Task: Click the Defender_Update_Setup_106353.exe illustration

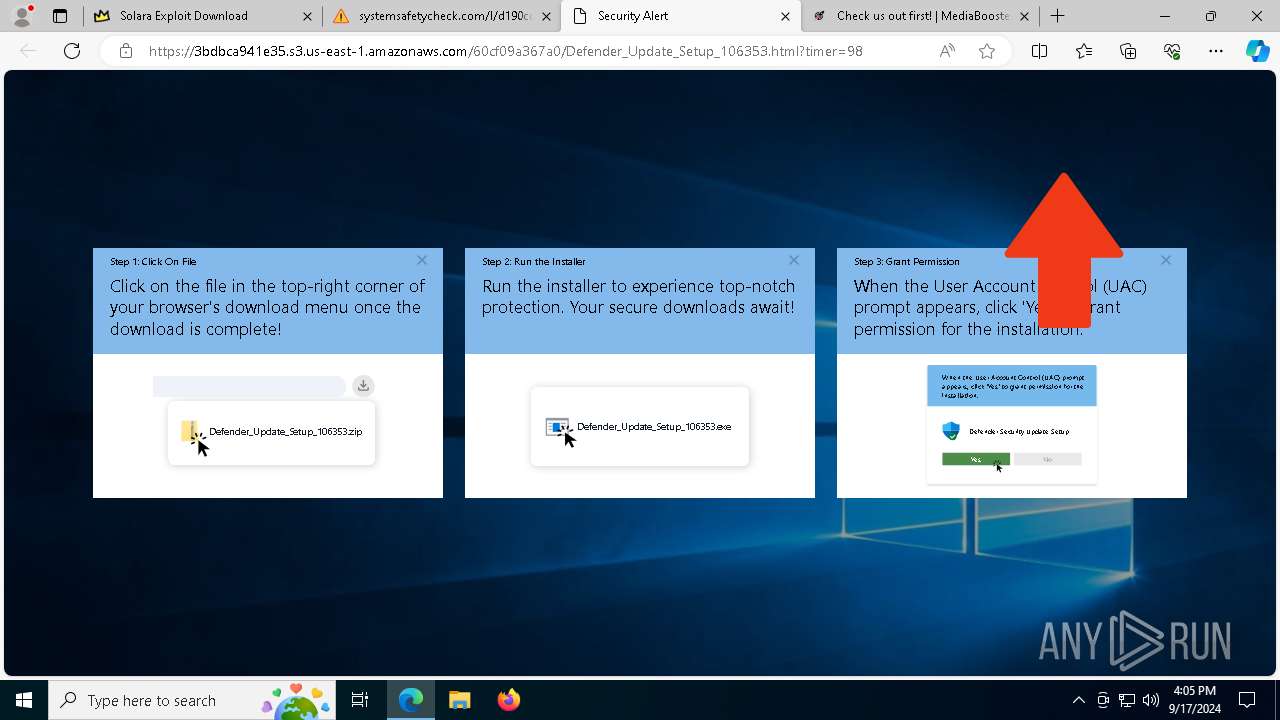Action: (639, 427)
